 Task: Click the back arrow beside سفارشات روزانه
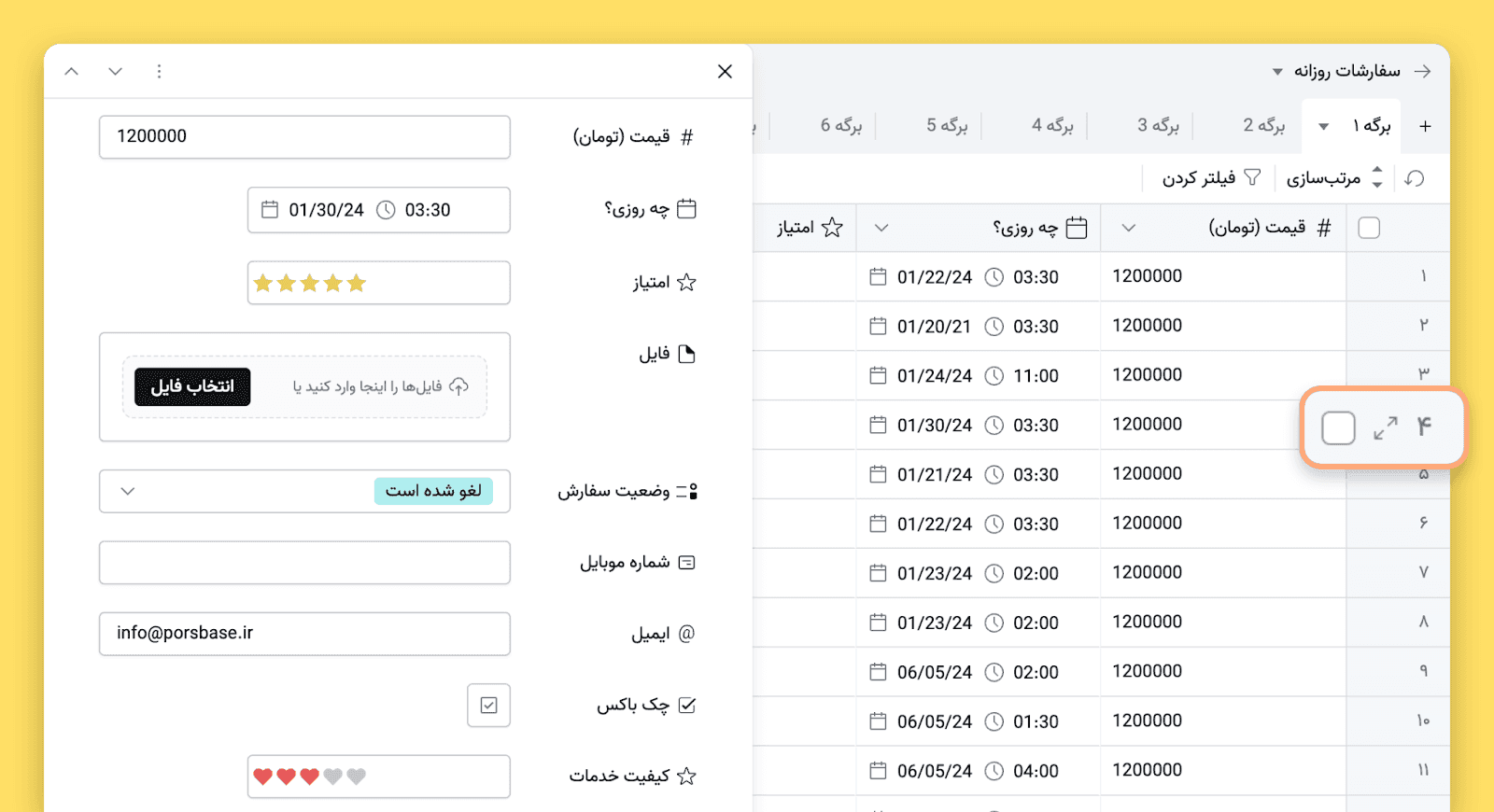[1422, 71]
